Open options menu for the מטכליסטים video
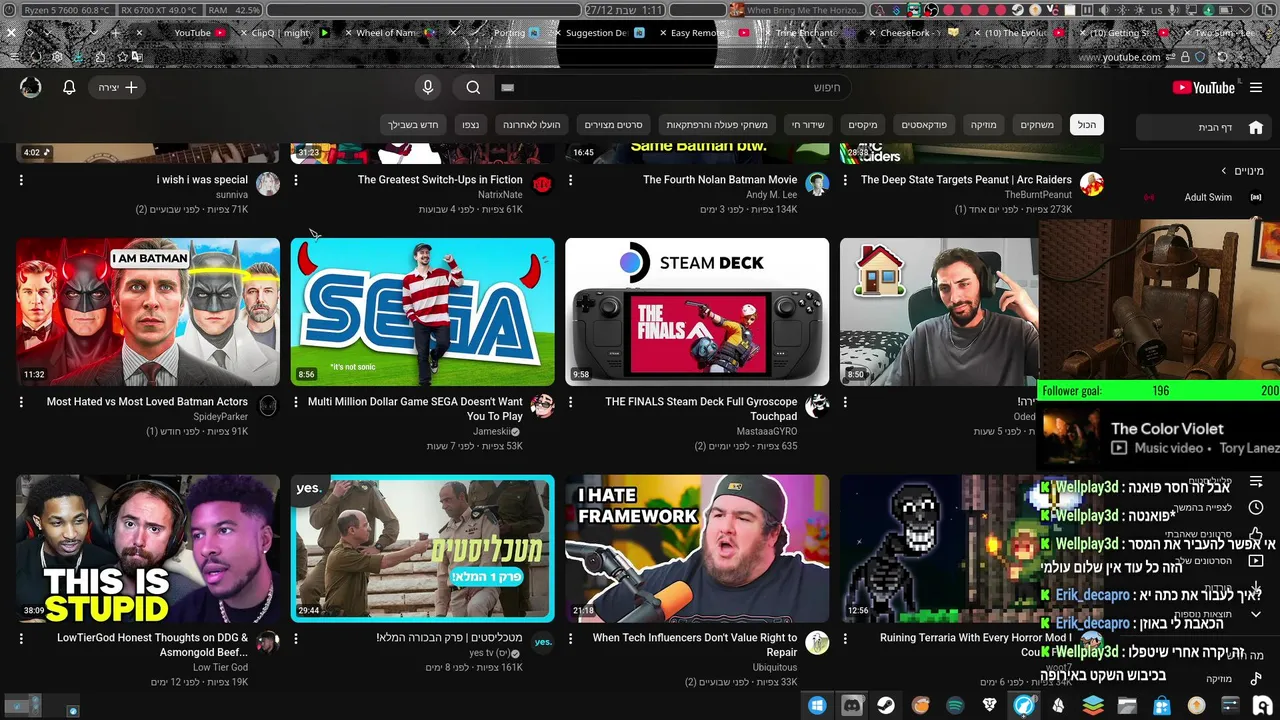This screenshot has height=720, width=1280. point(296,638)
